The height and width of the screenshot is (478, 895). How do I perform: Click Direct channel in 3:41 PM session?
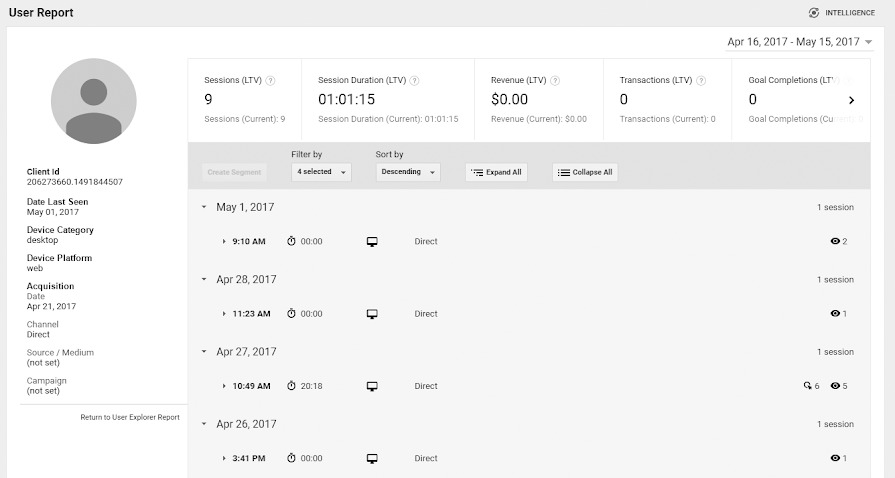[426, 459]
